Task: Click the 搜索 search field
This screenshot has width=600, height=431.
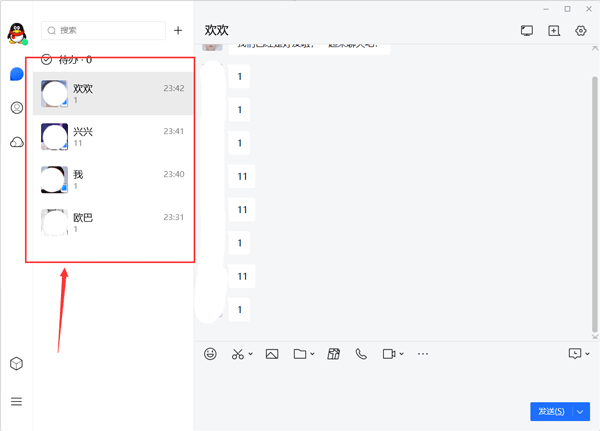Action: pyautogui.click(x=105, y=31)
